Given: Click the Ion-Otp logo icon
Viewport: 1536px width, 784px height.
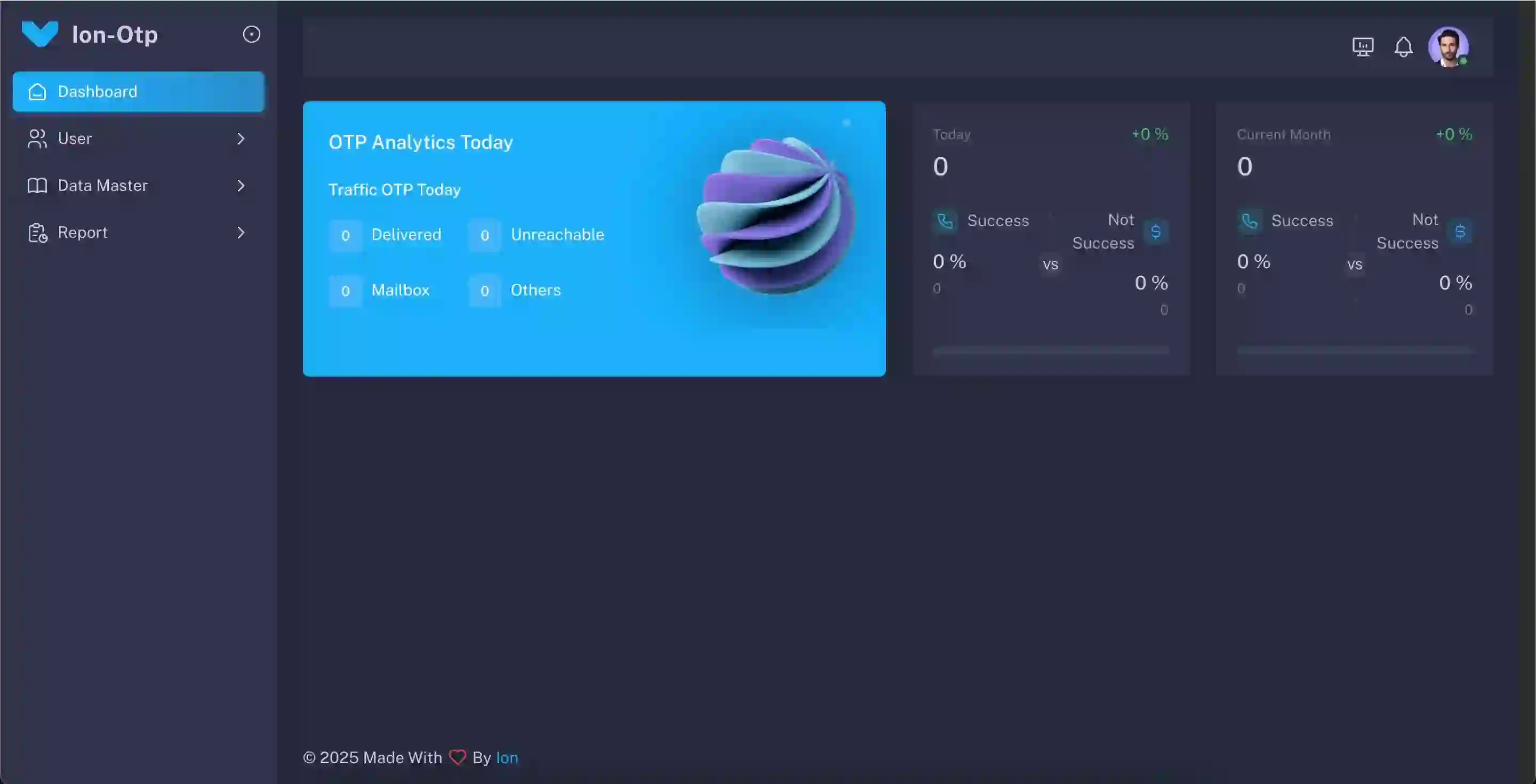Looking at the screenshot, I should (39, 34).
